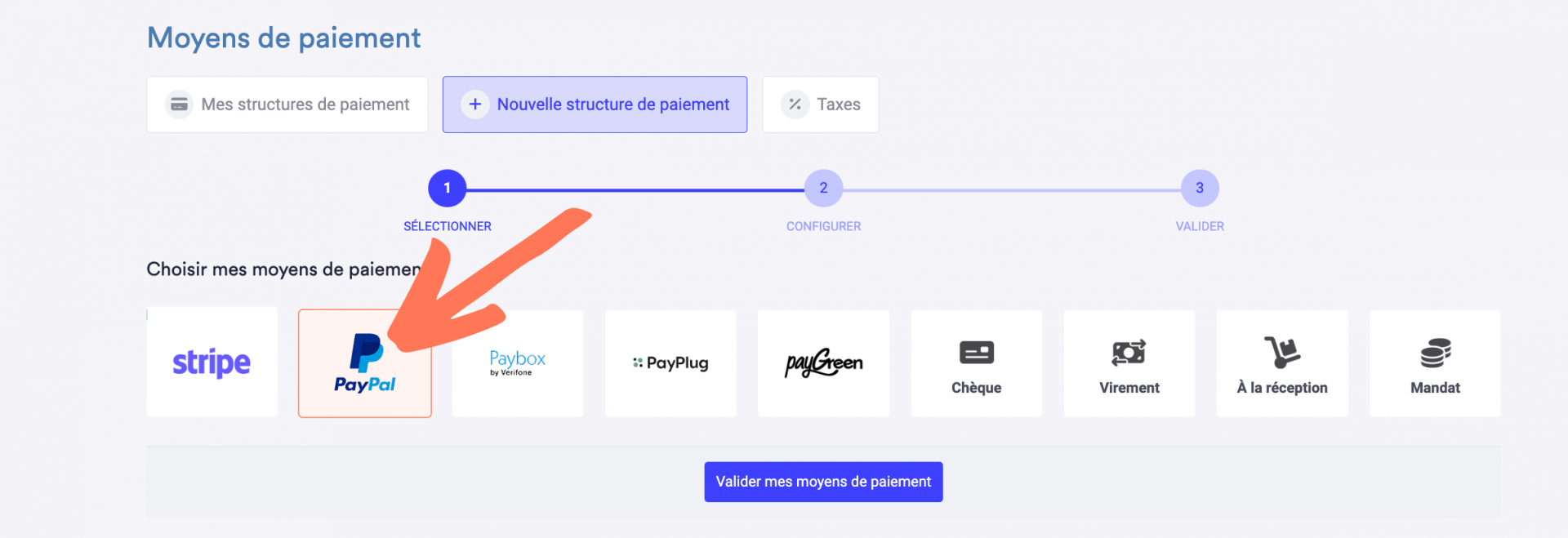Image resolution: width=1568 pixels, height=538 pixels.
Task: Choose the Chèque payment option
Action: click(x=977, y=363)
